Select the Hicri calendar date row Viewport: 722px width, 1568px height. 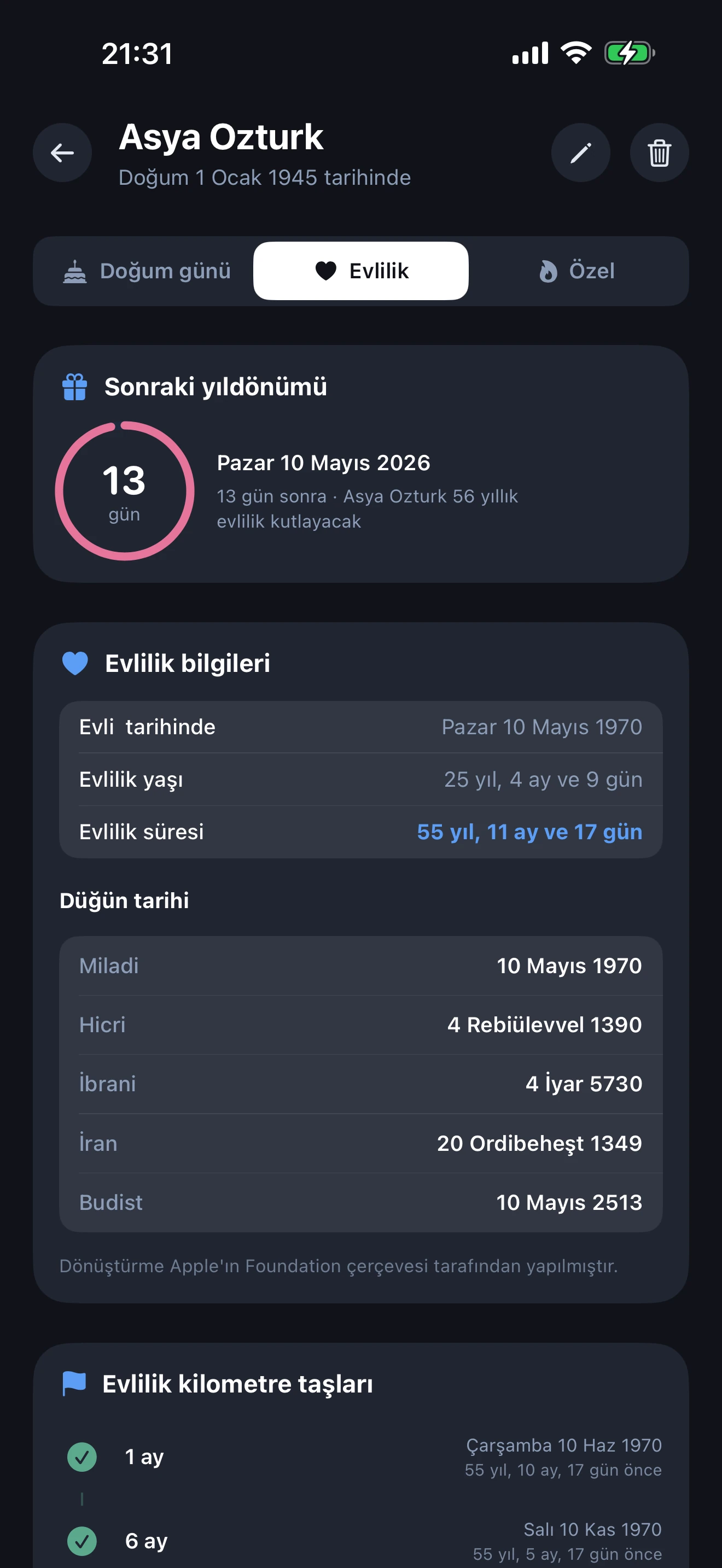coord(360,1025)
